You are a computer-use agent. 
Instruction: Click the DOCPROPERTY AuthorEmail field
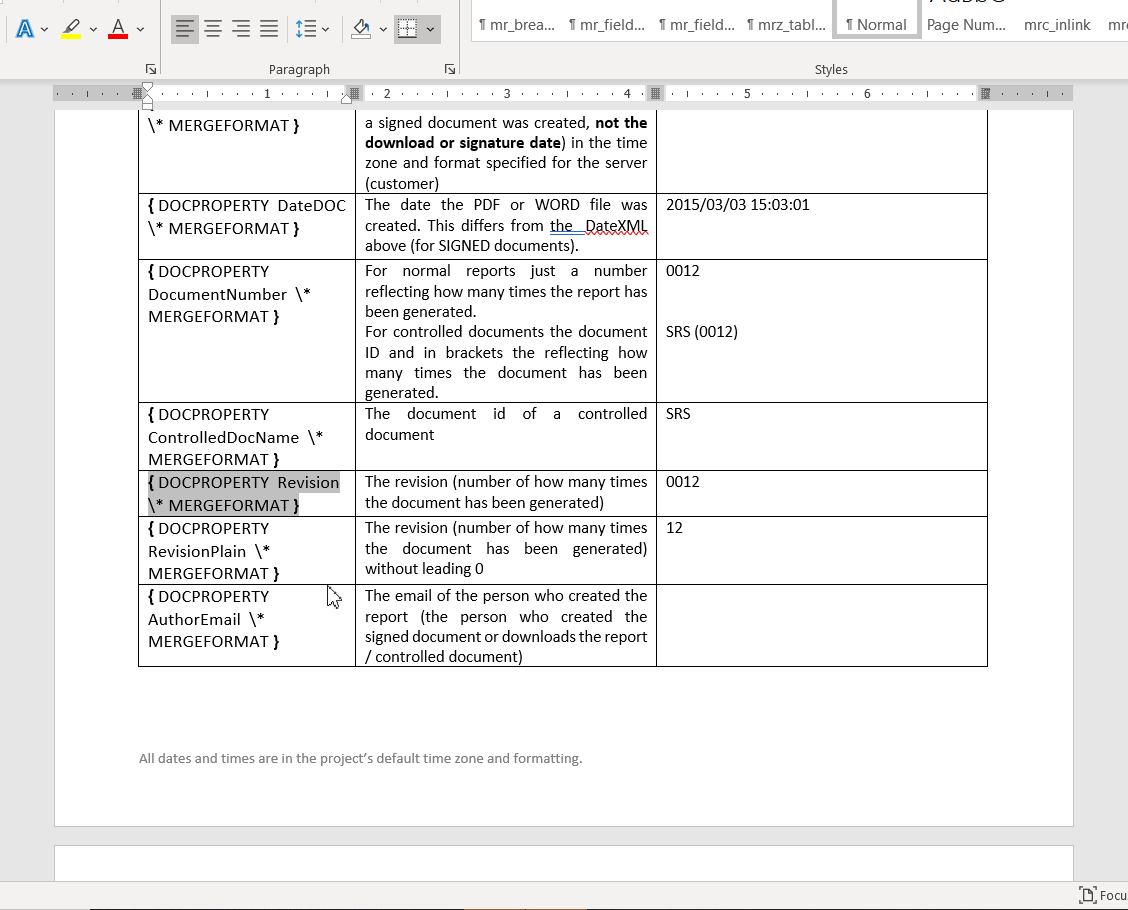[213, 619]
